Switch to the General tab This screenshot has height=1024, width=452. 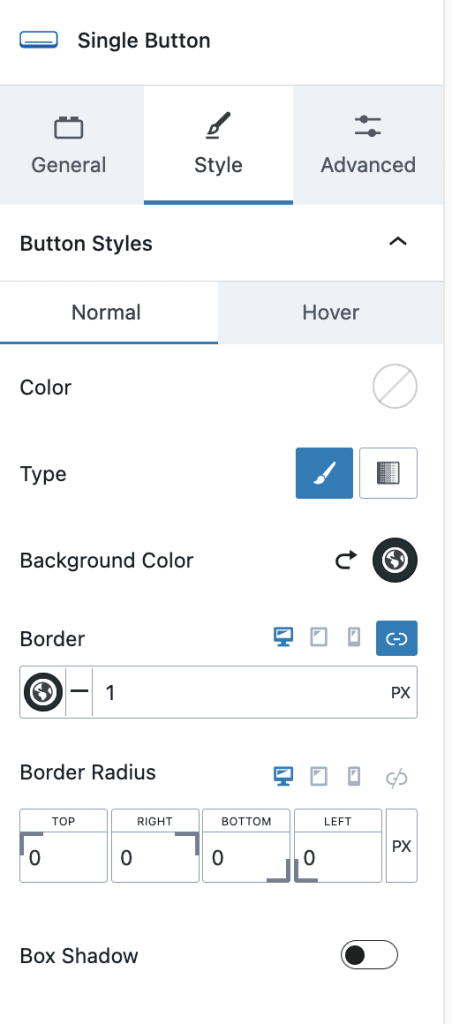(x=69, y=145)
